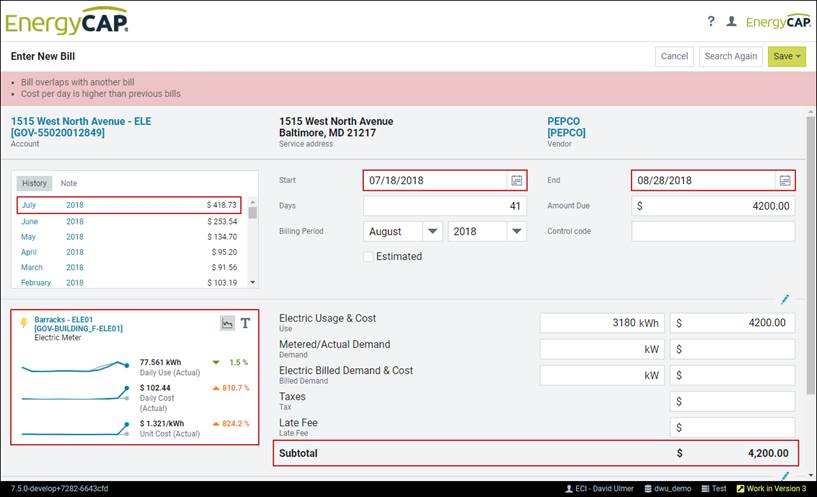This screenshot has height=497, width=817.
Task: Click the Barracks meter lightning bolt icon
Action: pos(24,322)
